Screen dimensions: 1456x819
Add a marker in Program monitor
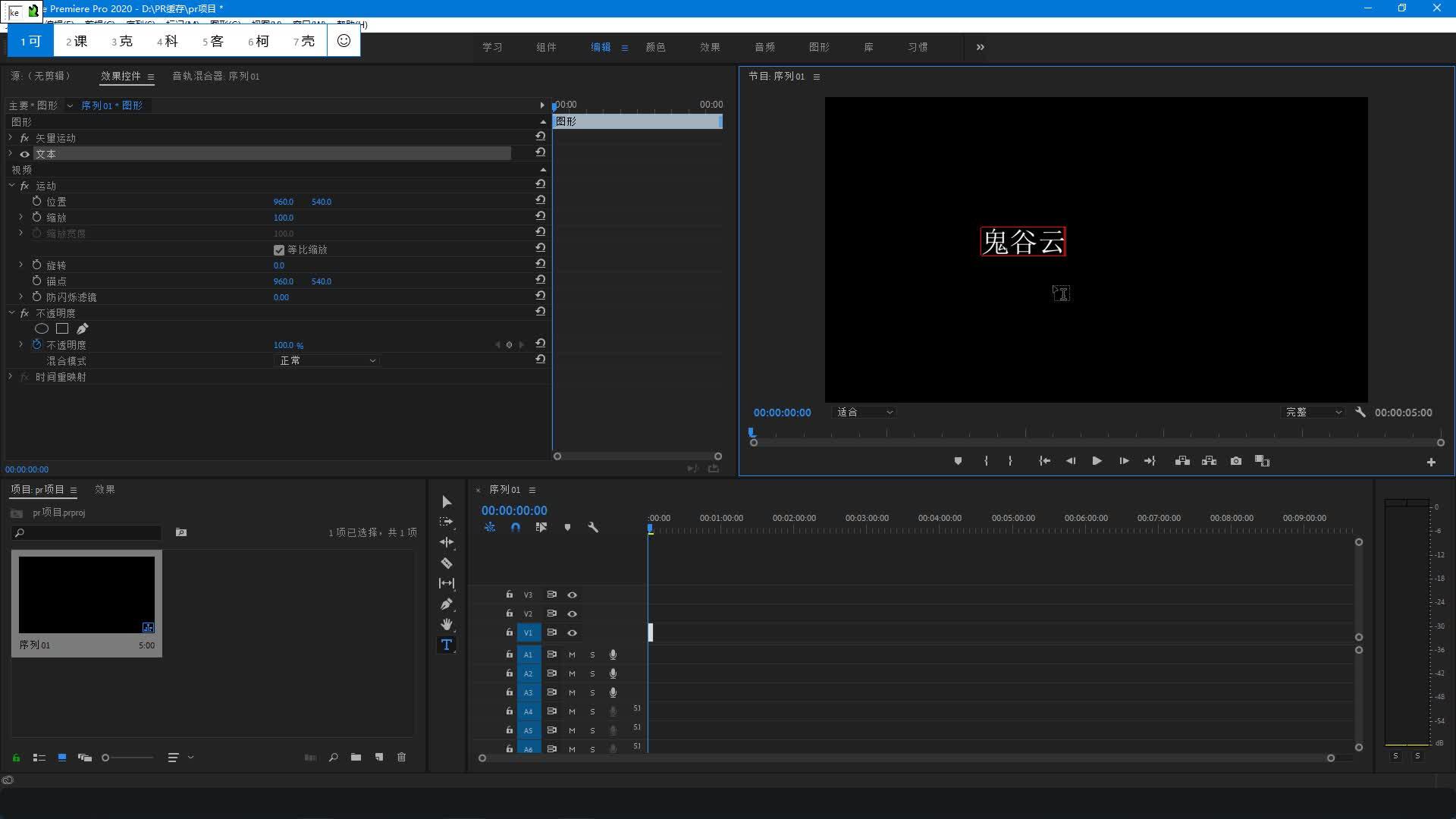coord(958,461)
